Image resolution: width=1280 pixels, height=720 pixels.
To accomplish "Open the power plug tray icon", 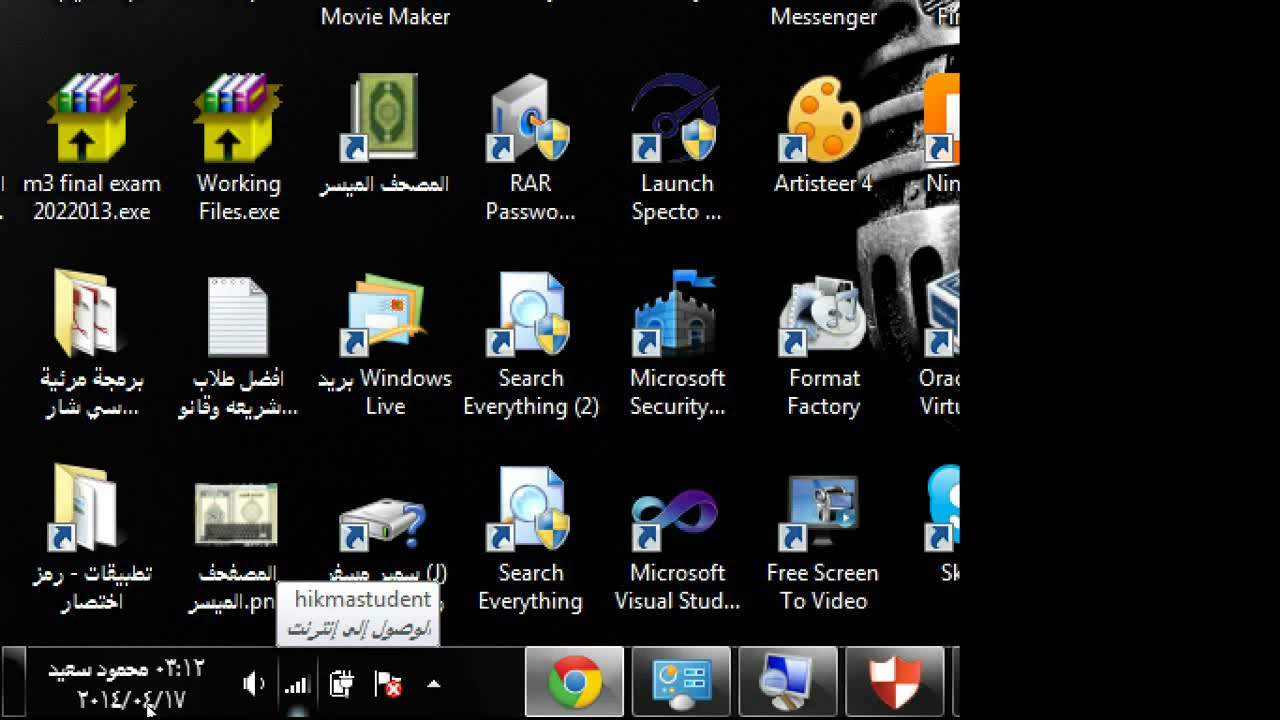I will coord(341,684).
